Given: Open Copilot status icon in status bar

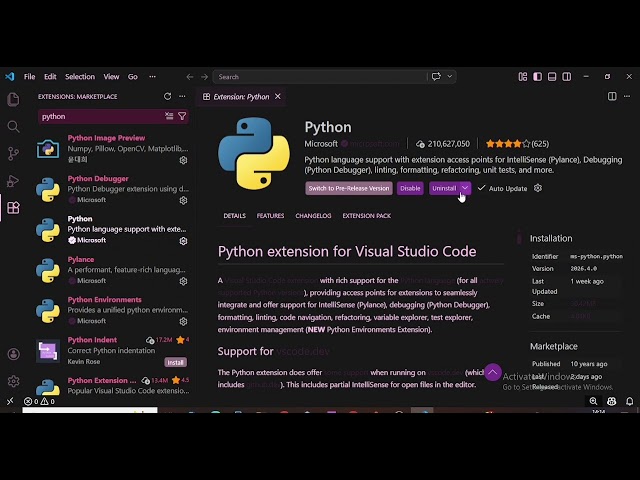Looking at the screenshot, I should (x=611, y=401).
